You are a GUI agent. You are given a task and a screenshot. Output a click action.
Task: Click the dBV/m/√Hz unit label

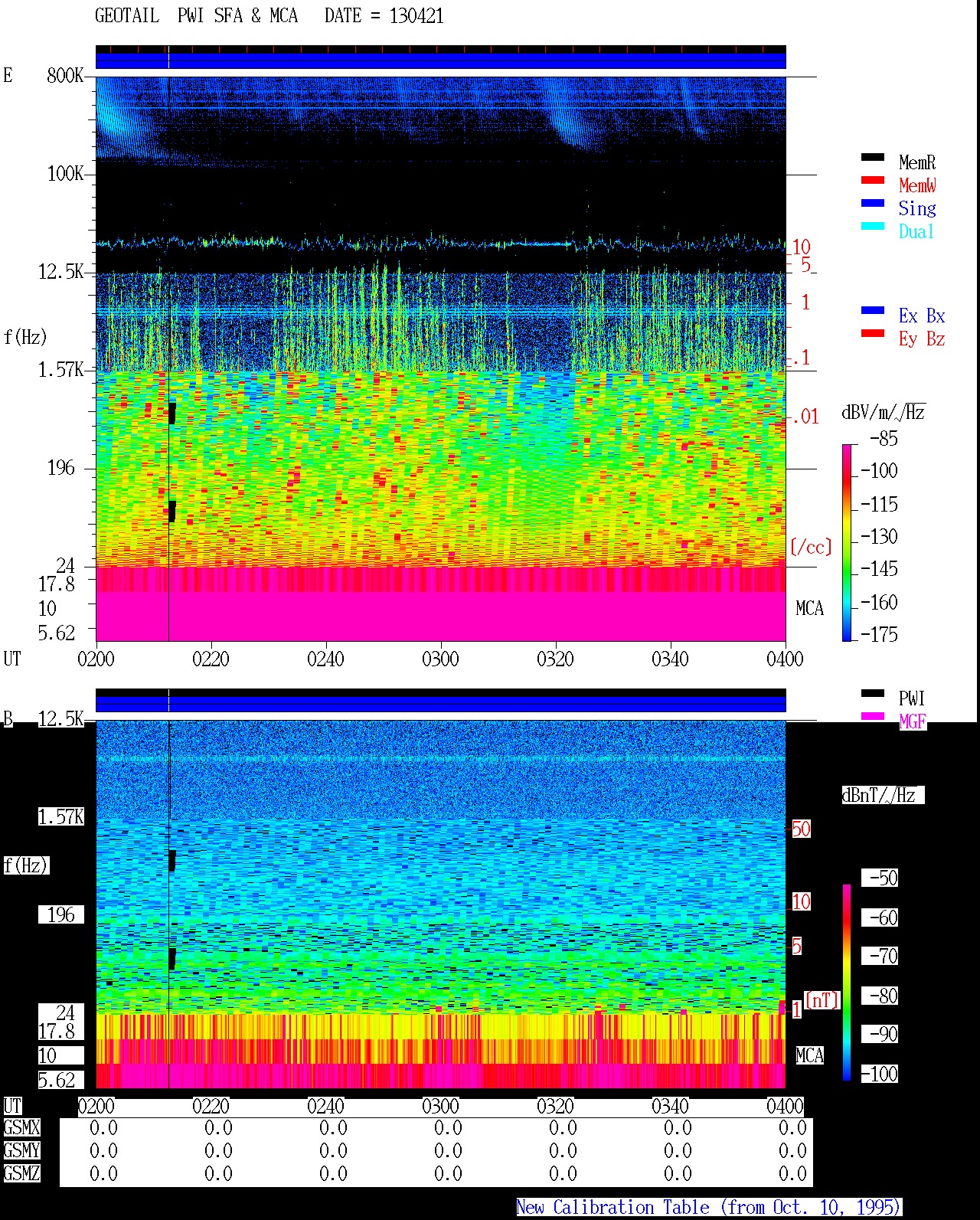(884, 412)
